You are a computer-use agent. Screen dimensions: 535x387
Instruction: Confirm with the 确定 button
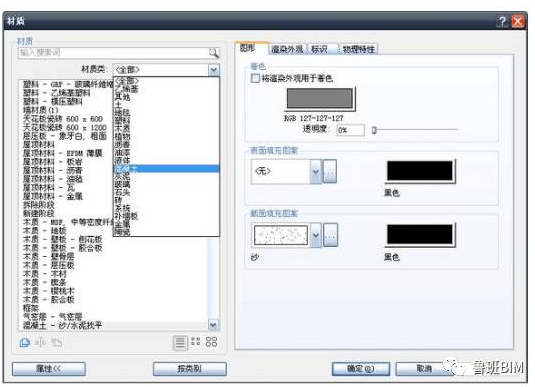pos(361,369)
